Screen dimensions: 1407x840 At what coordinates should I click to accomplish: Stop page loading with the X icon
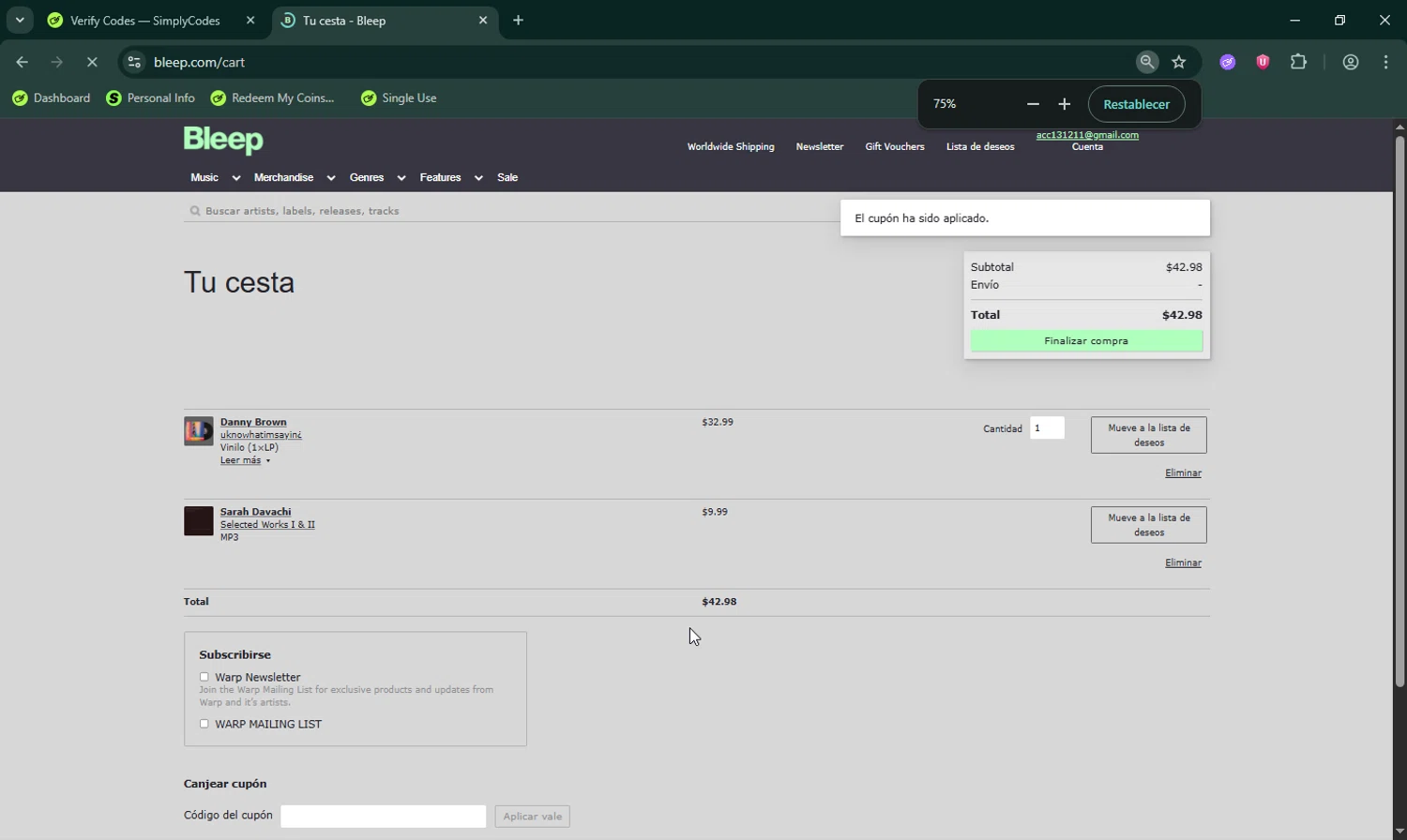92,62
